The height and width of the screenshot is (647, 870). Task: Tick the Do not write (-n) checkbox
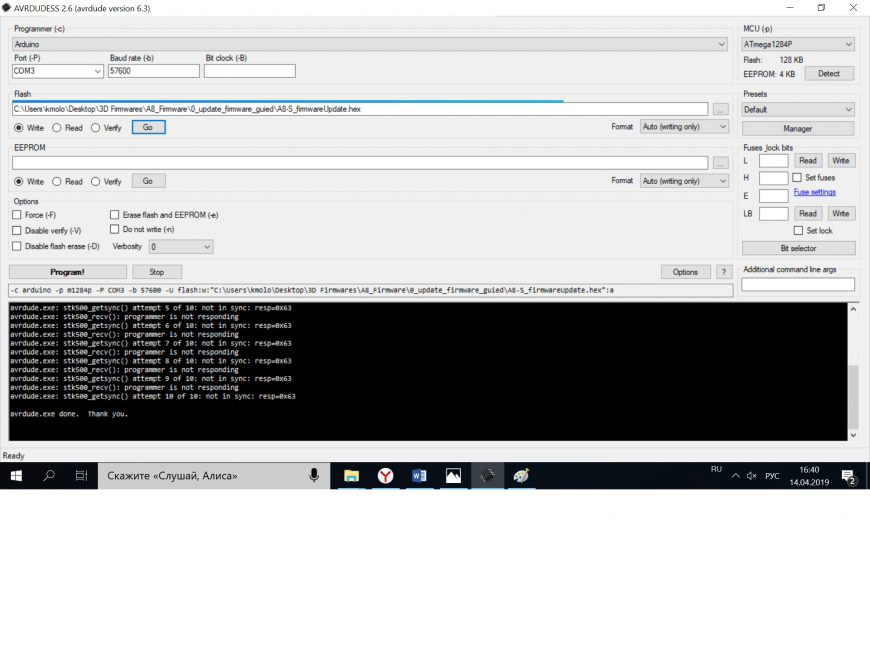tap(114, 229)
